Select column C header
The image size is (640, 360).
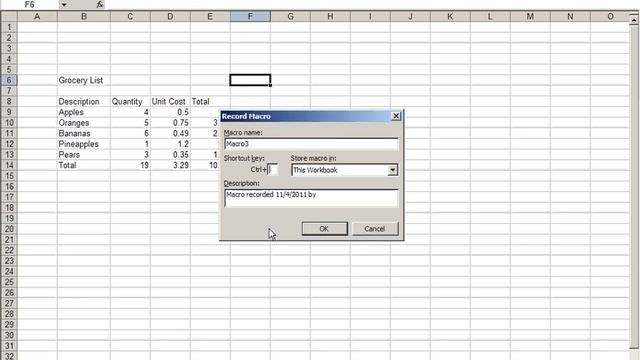[x=130, y=17]
